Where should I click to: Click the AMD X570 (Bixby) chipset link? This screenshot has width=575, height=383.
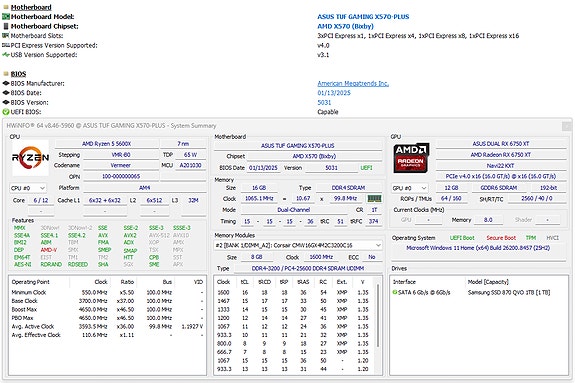[345, 26]
